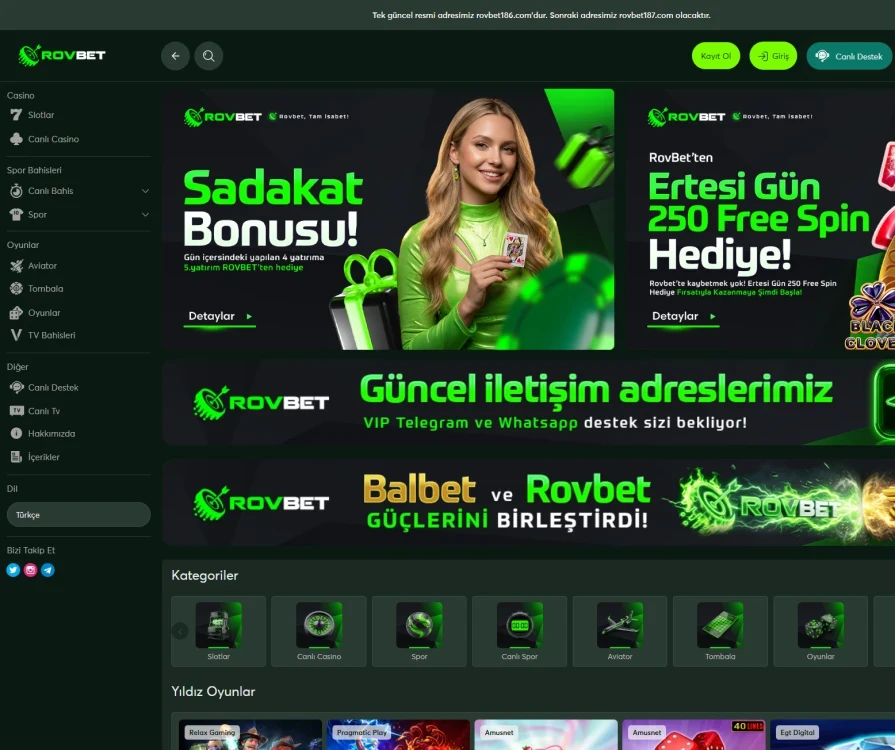Select the Tombala category tile
Image resolution: width=895 pixels, height=750 pixels.
point(720,631)
